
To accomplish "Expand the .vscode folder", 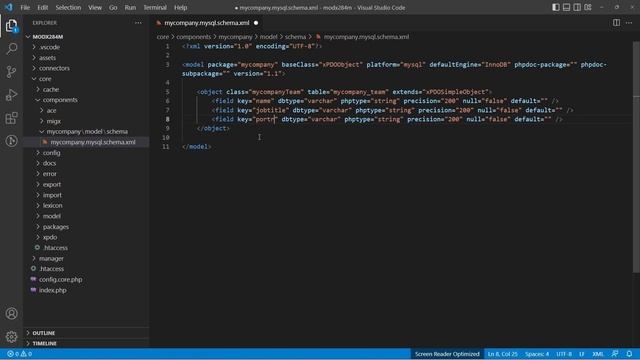I will pos(50,47).
